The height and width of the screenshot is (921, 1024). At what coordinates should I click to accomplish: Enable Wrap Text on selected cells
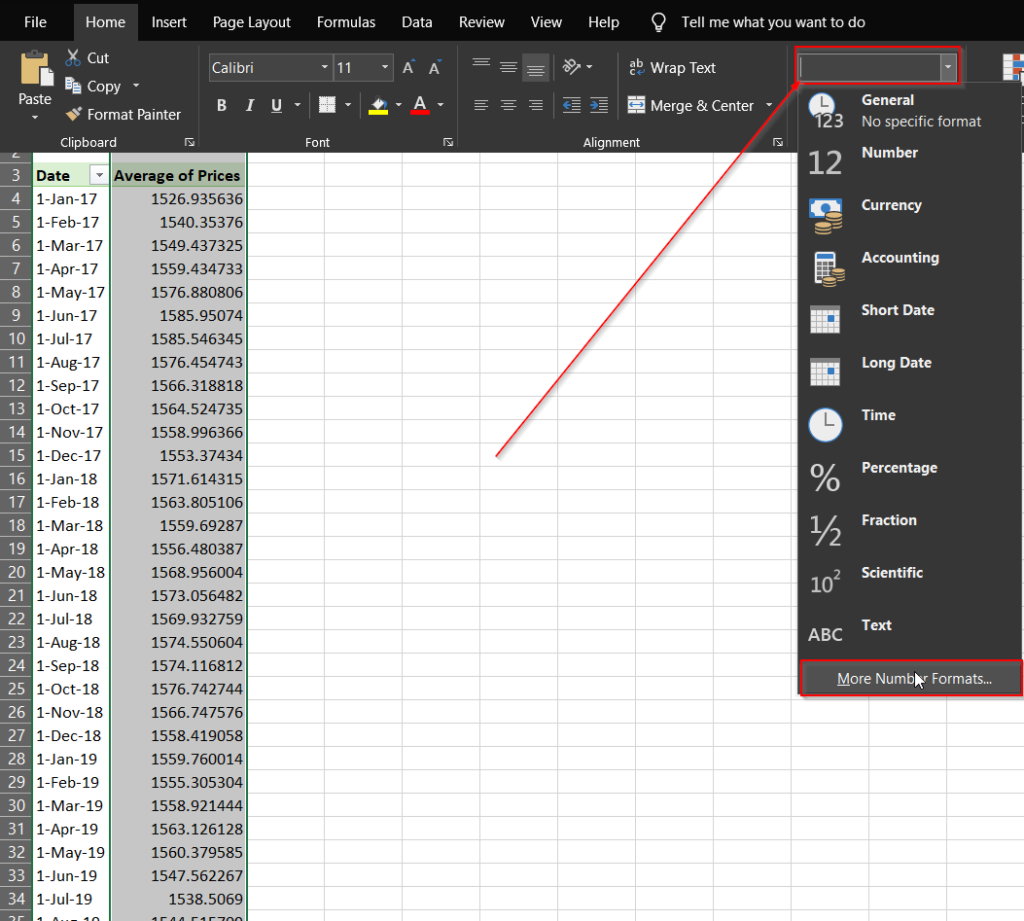[x=672, y=67]
